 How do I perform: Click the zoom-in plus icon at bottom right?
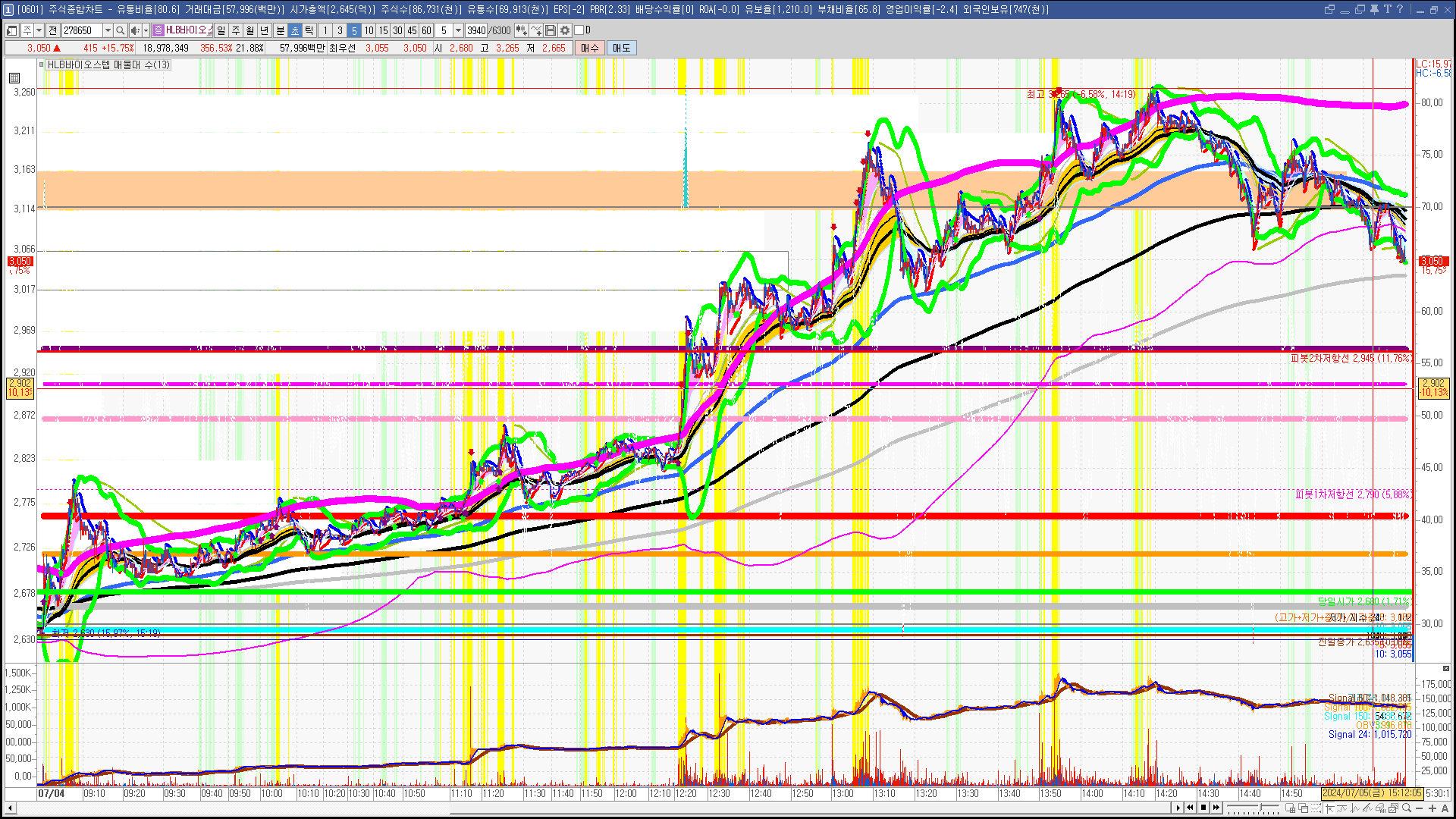[1432, 808]
